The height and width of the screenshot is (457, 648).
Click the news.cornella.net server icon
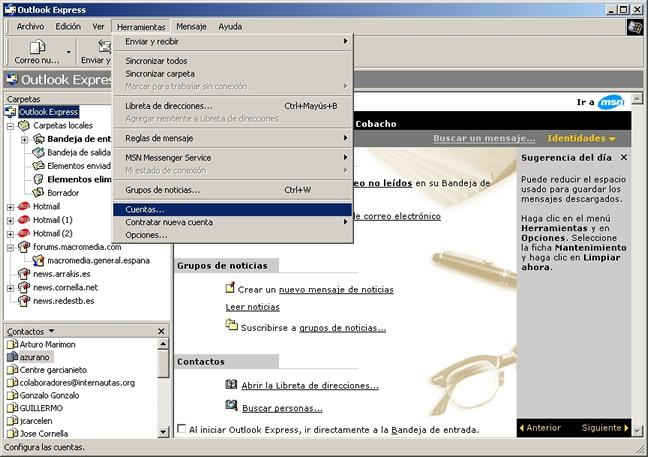tap(24, 287)
